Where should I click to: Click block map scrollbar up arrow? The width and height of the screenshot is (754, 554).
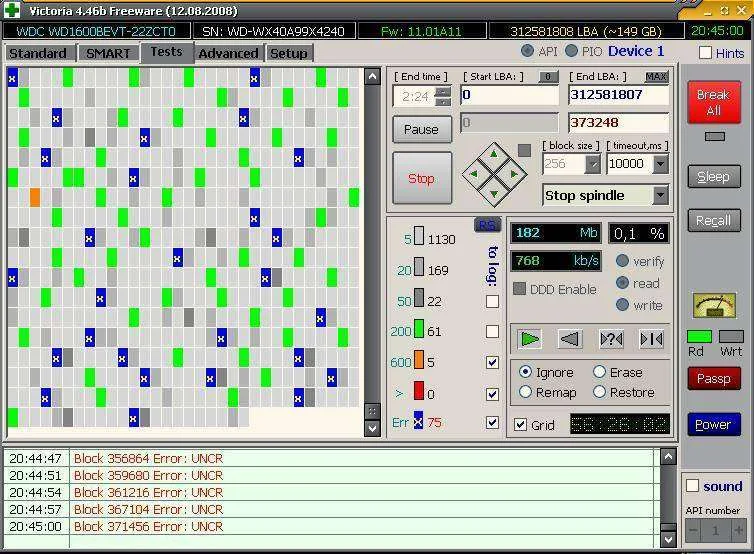click(372, 76)
